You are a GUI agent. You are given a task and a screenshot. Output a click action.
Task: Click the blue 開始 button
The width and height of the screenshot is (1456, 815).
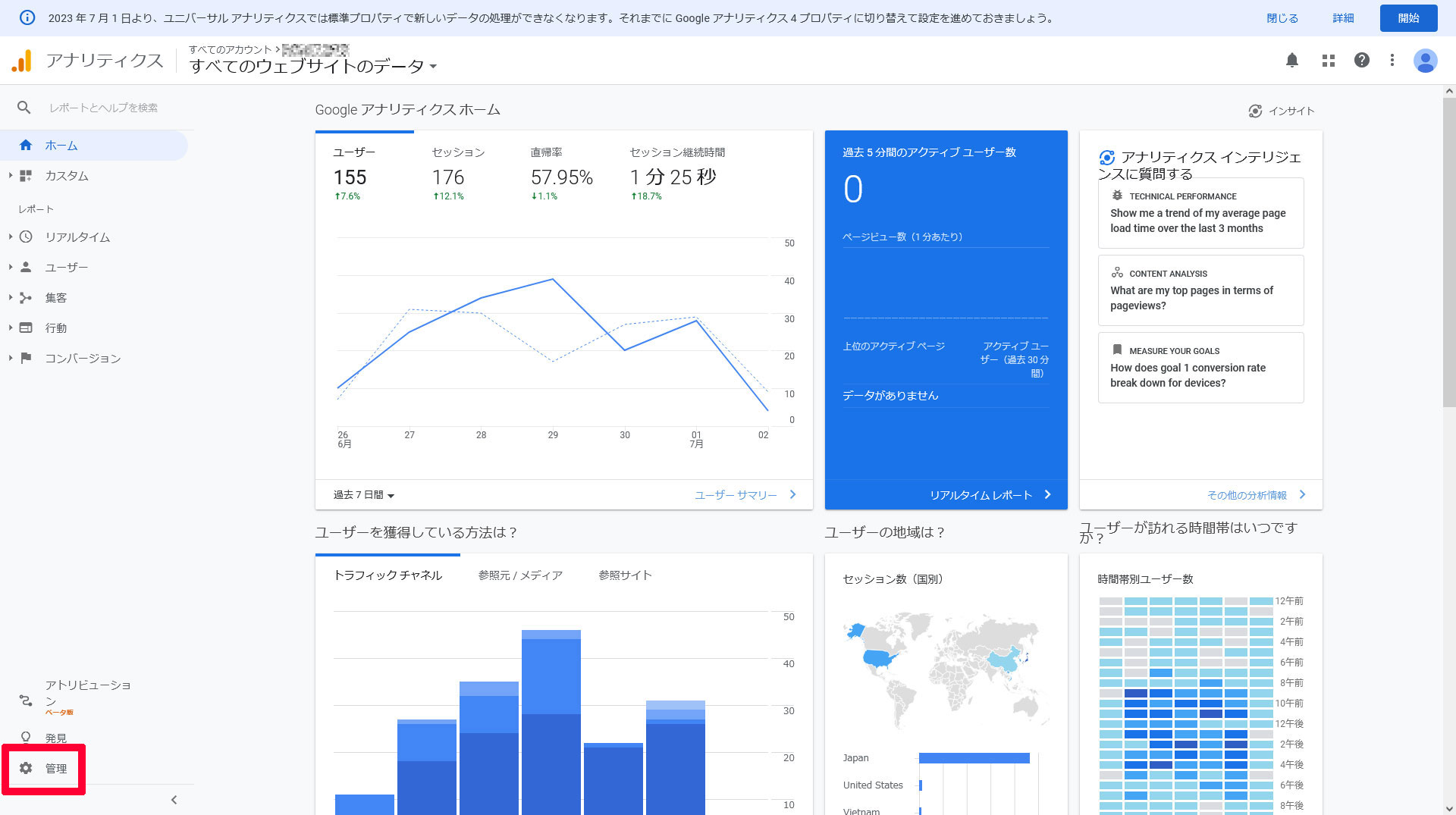click(x=1408, y=18)
